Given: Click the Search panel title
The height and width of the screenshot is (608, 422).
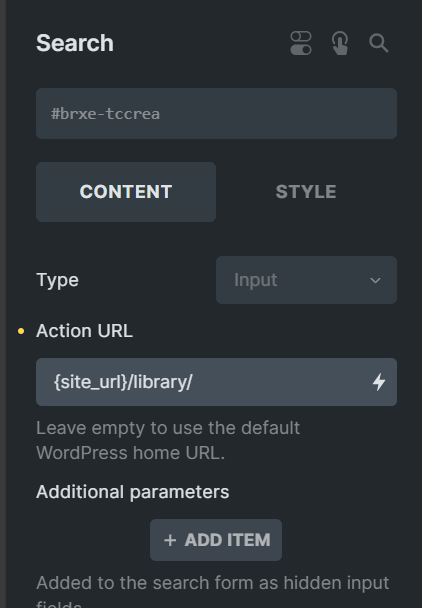Looking at the screenshot, I should click(75, 43).
